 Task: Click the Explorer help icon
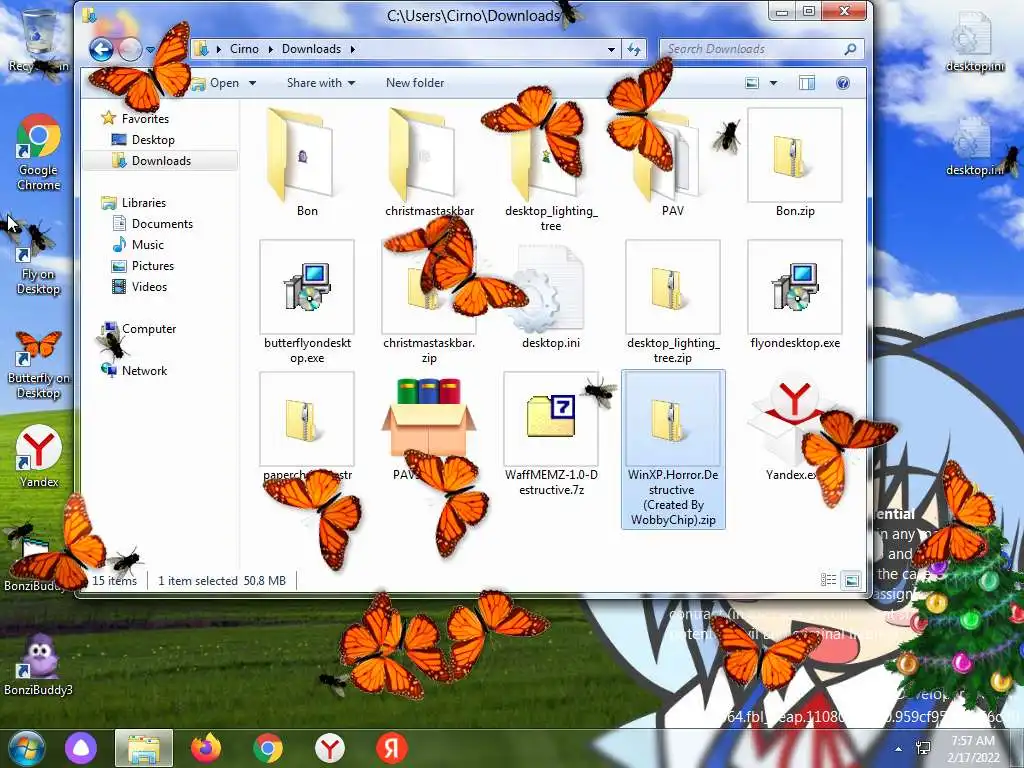tap(842, 83)
